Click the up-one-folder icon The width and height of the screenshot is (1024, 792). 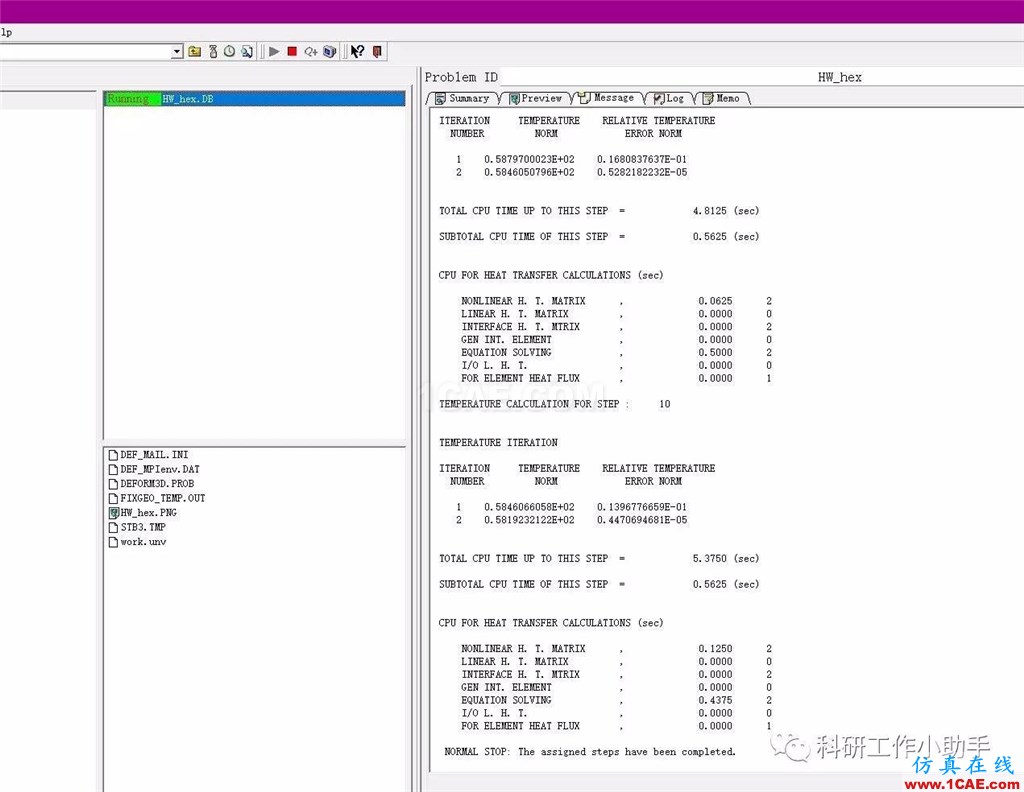[x=195, y=51]
